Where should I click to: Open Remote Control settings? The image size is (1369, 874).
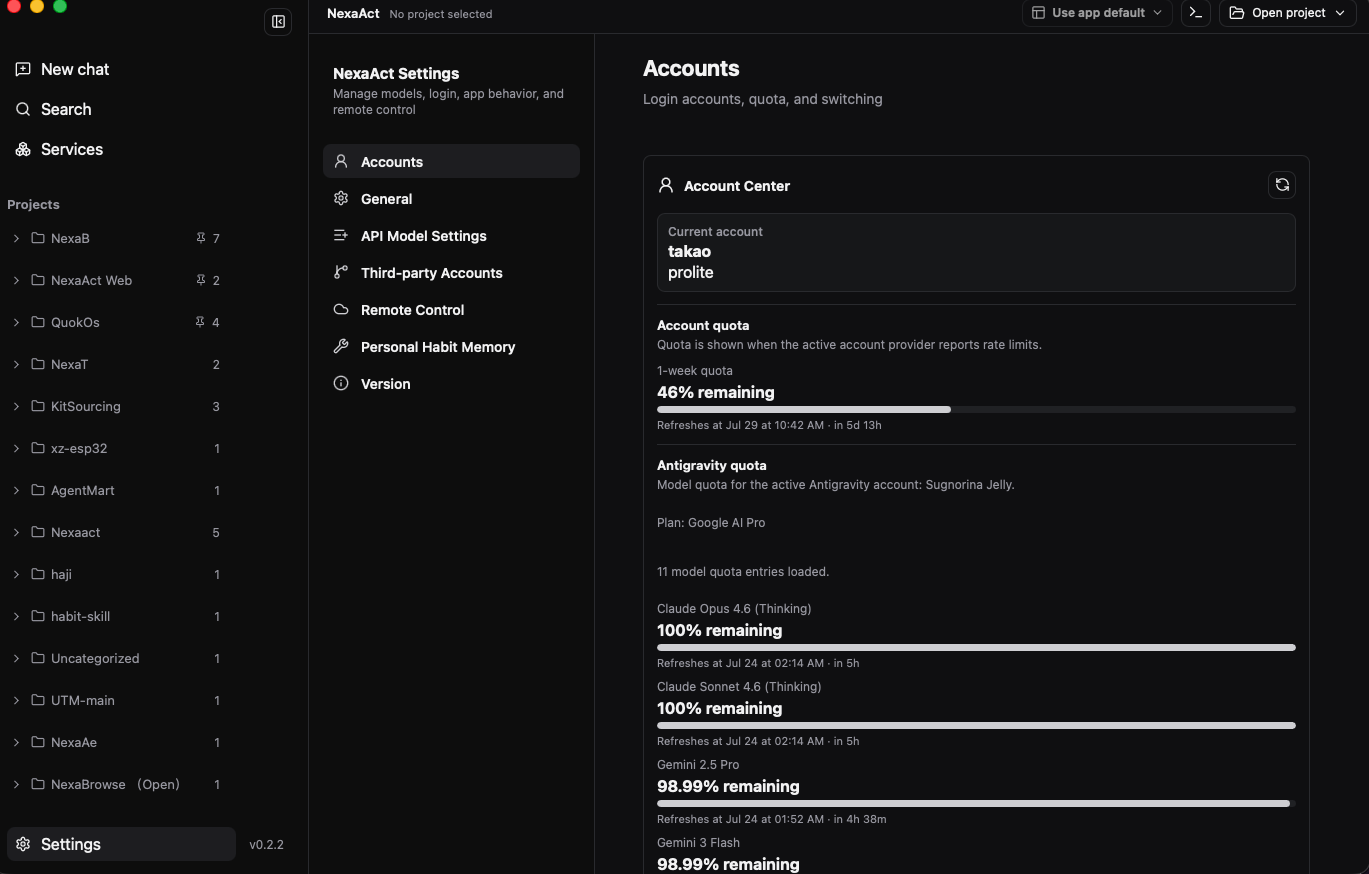click(x=451, y=309)
